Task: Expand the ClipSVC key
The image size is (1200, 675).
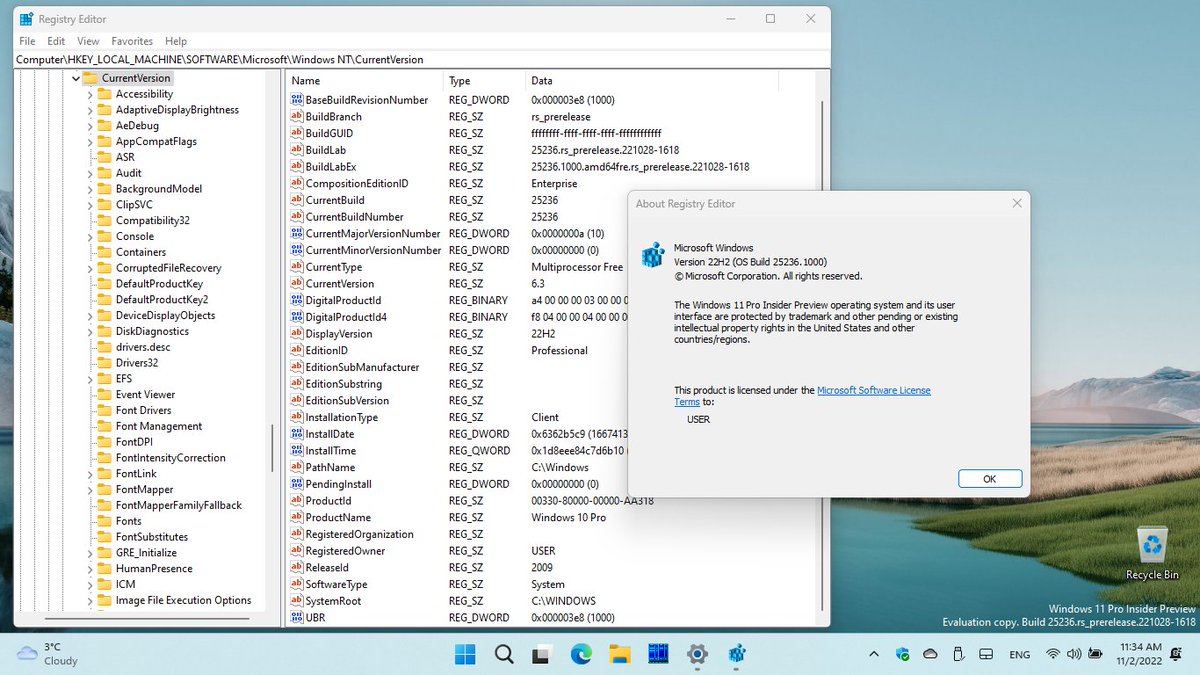Action: [x=90, y=205]
